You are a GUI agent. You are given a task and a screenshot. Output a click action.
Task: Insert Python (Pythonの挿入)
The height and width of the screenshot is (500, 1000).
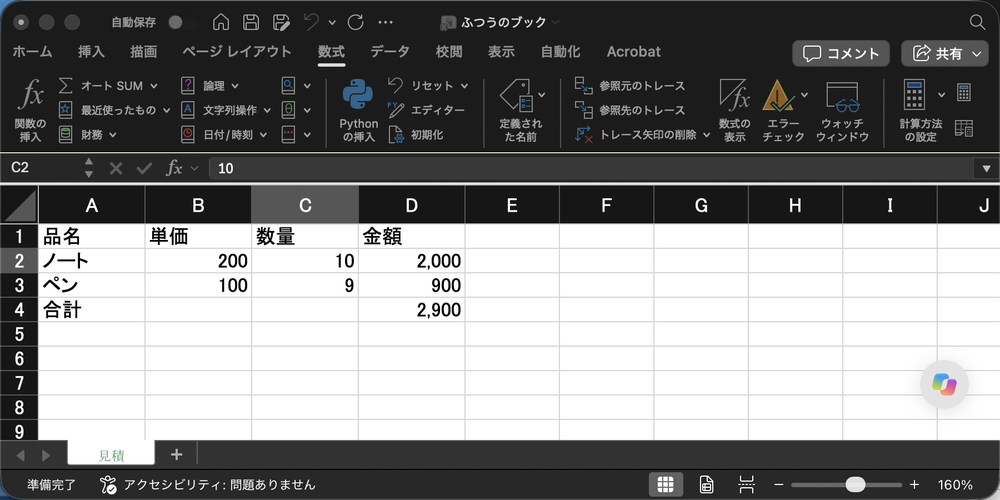358,110
